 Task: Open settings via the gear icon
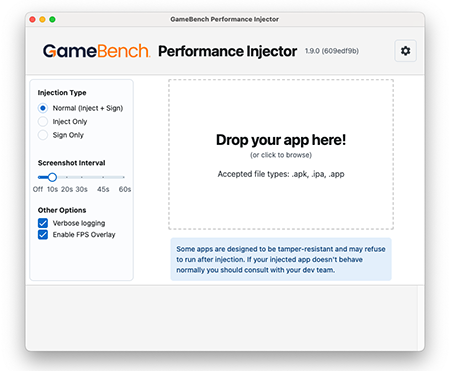[405, 51]
